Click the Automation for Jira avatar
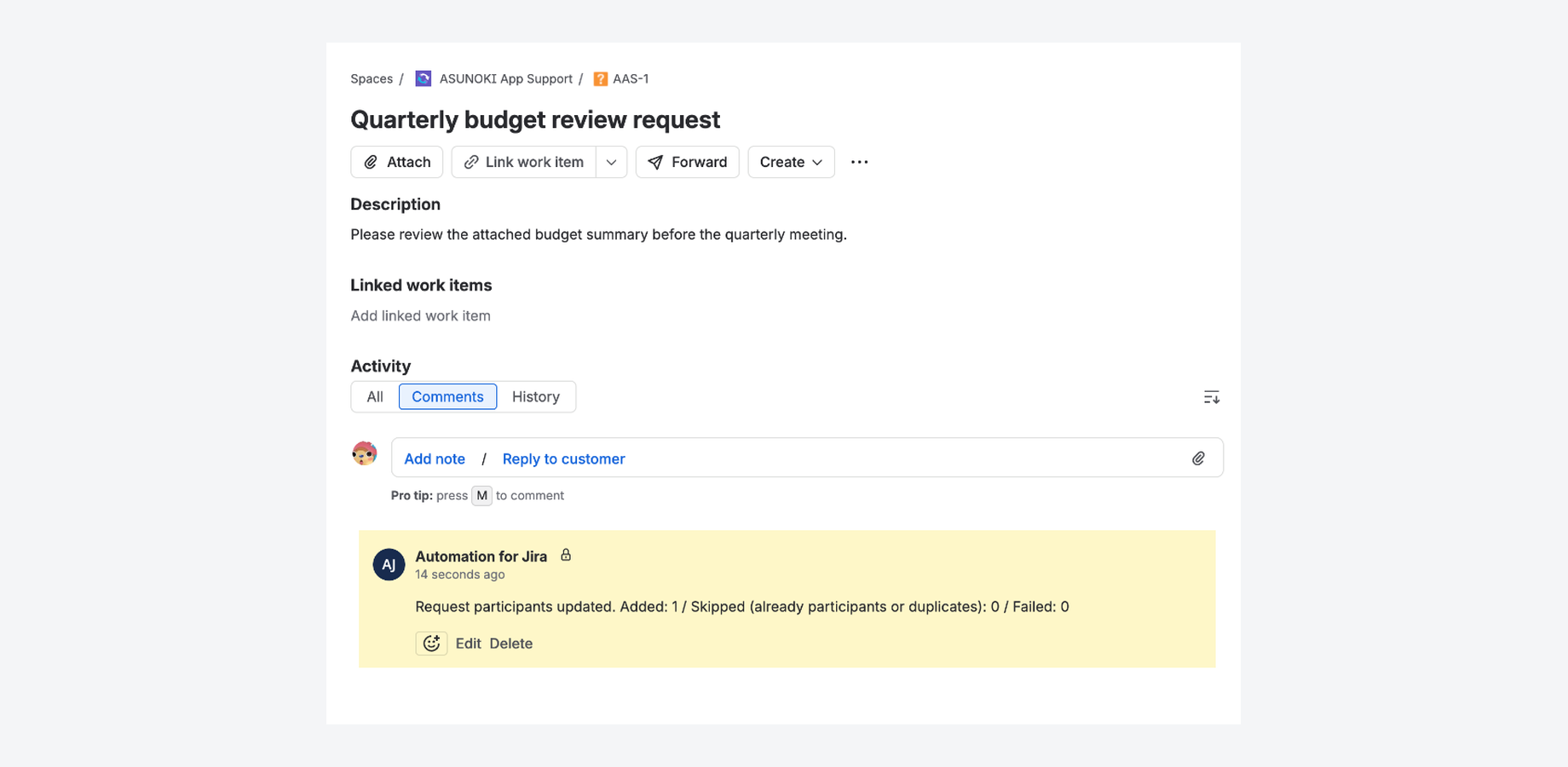The height and width of the screenshot is (767, 1568). pos(389,564)
